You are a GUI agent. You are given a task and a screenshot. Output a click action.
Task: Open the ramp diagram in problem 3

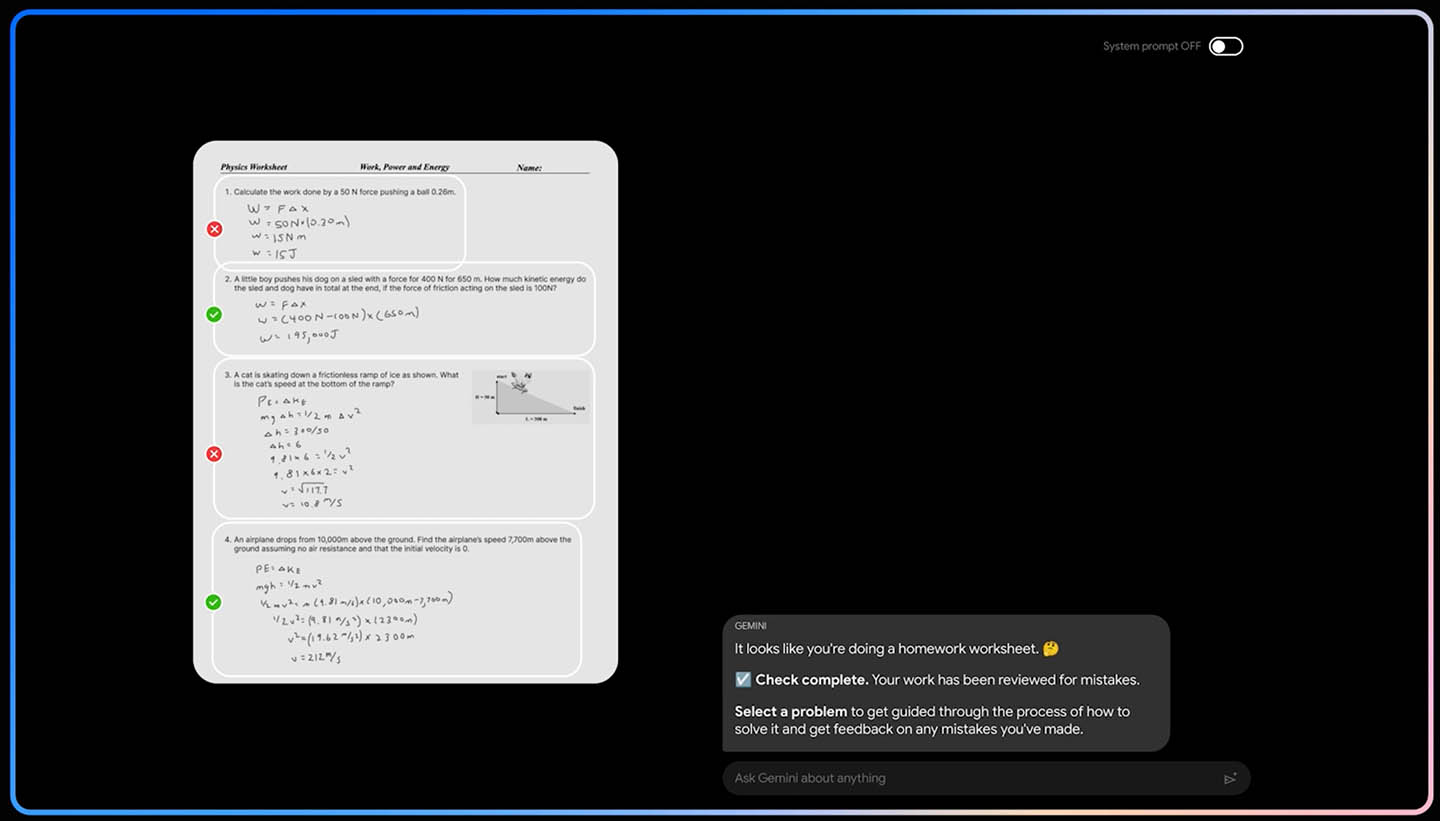(x=530, y=397)
